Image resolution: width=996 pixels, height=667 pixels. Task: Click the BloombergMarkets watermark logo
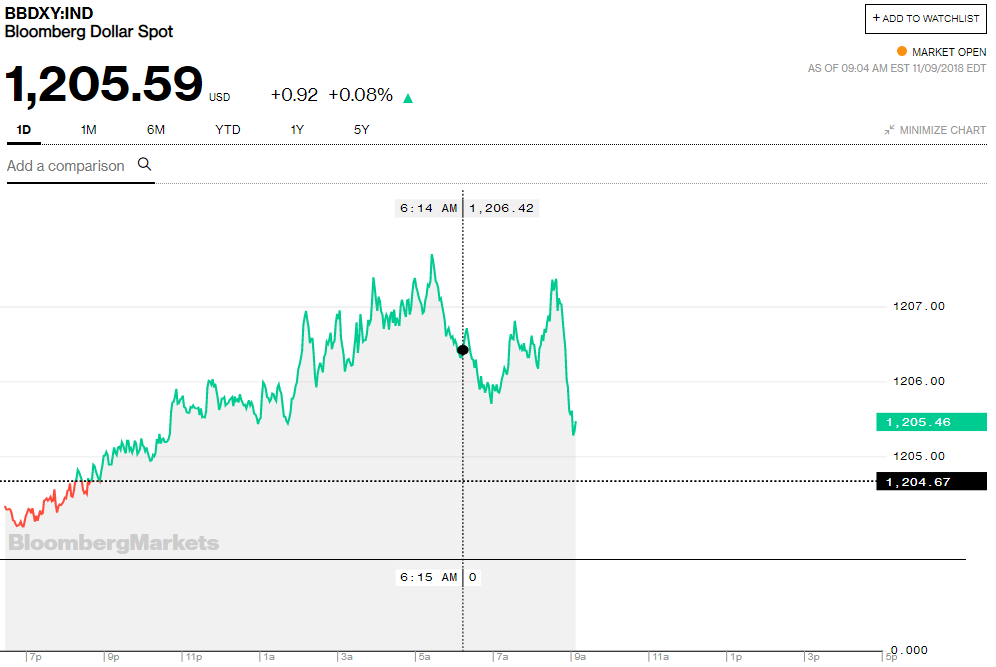coord(113,543)
